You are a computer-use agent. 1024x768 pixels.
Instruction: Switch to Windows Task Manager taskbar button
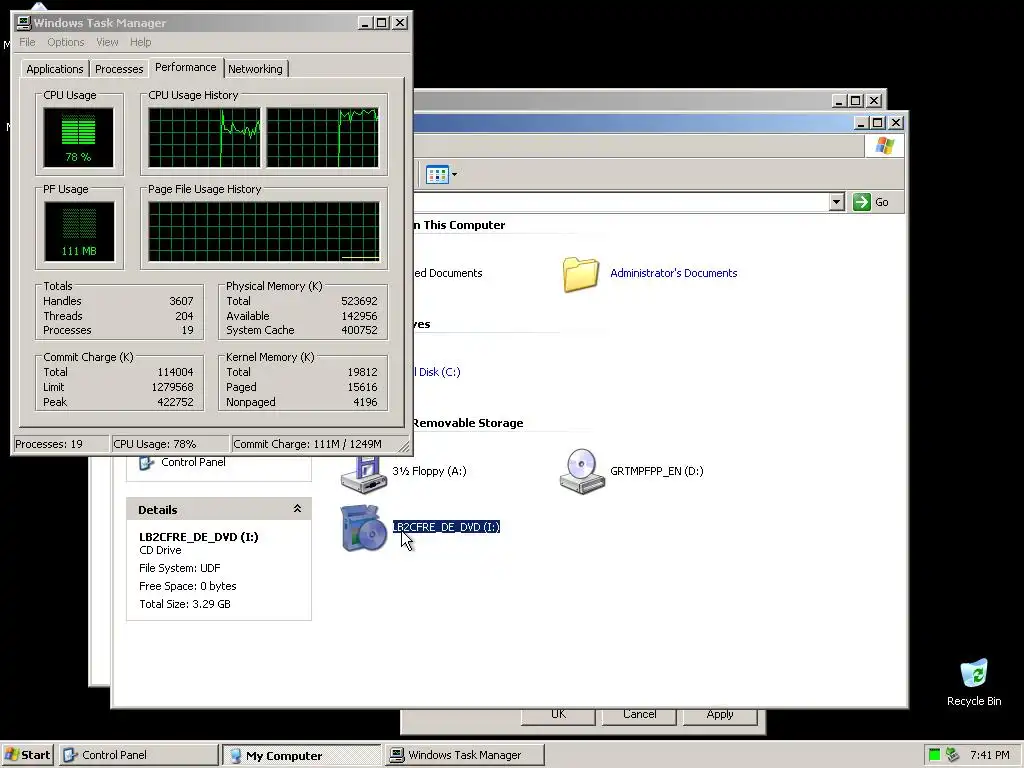(464, 755)
